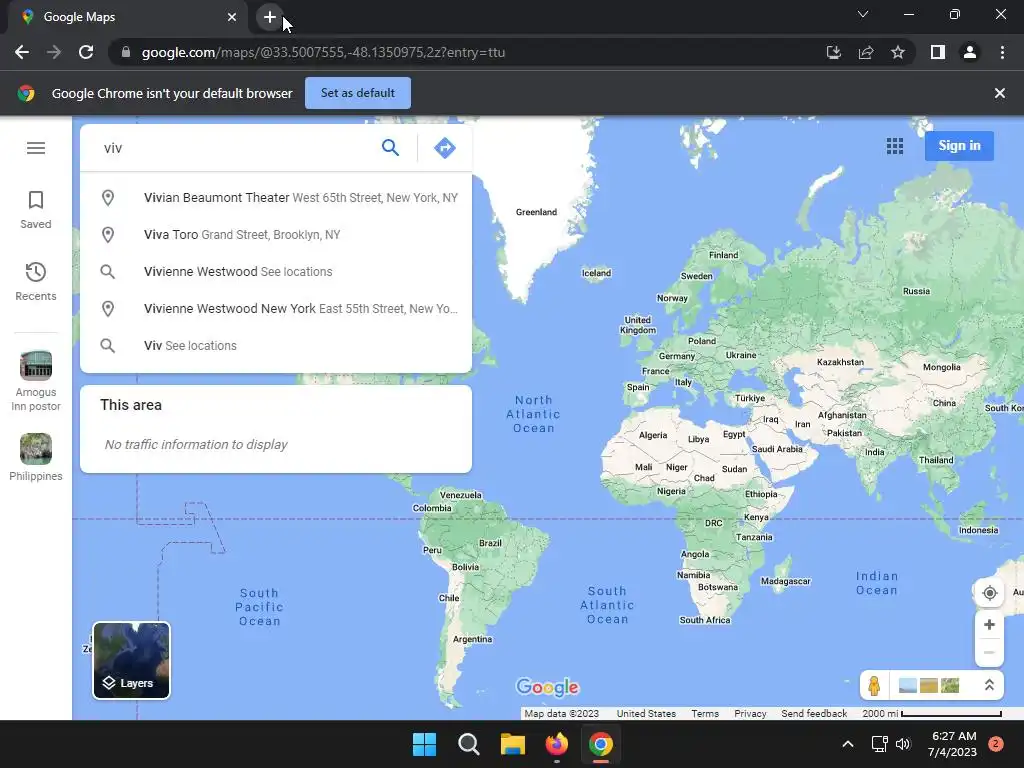Select Viv See locations suggestion
The width and height of the screenshot is (1024, 768).
pos(276,345)
